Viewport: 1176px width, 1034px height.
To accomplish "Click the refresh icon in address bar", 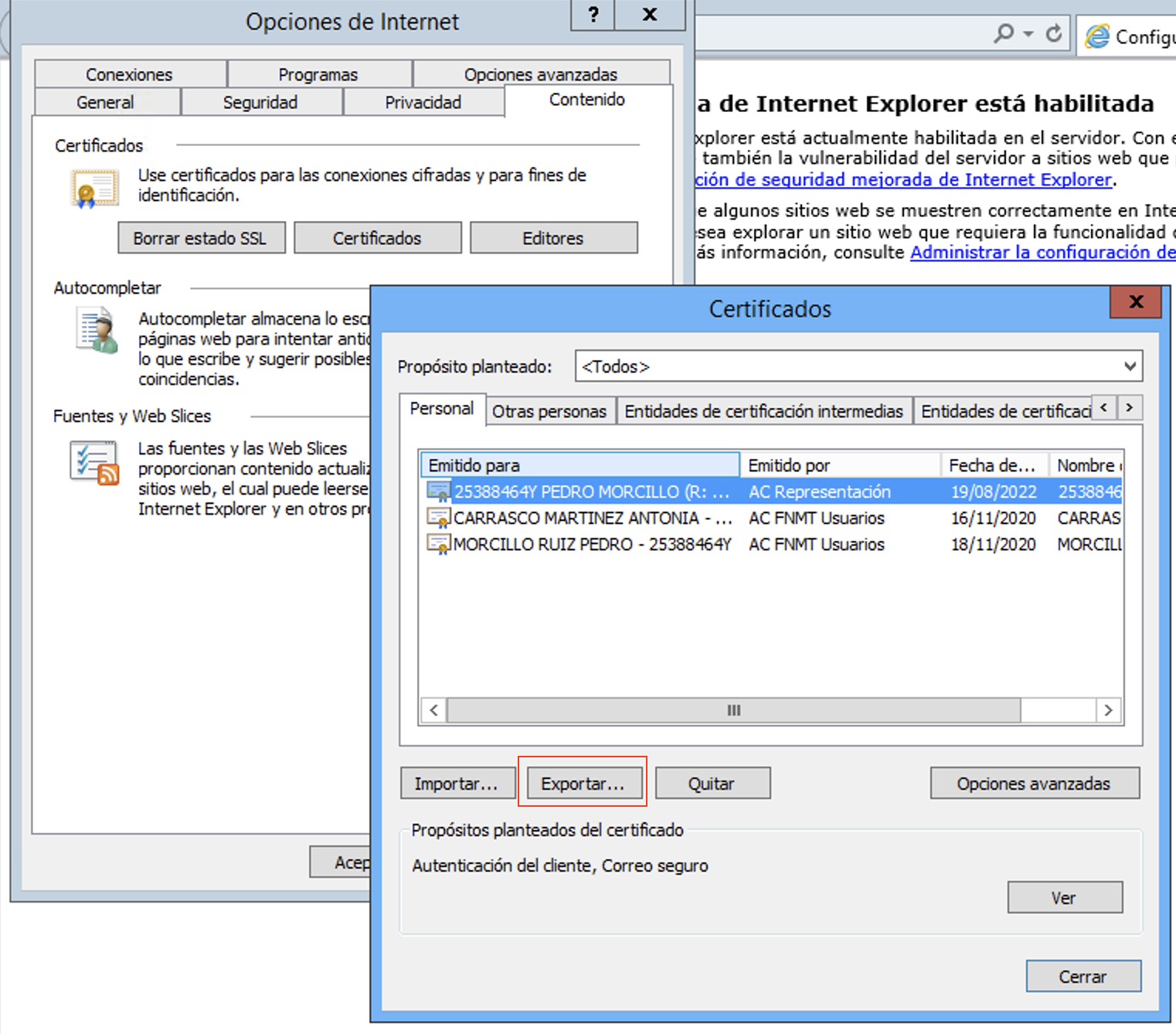I will pos(1054,34).
